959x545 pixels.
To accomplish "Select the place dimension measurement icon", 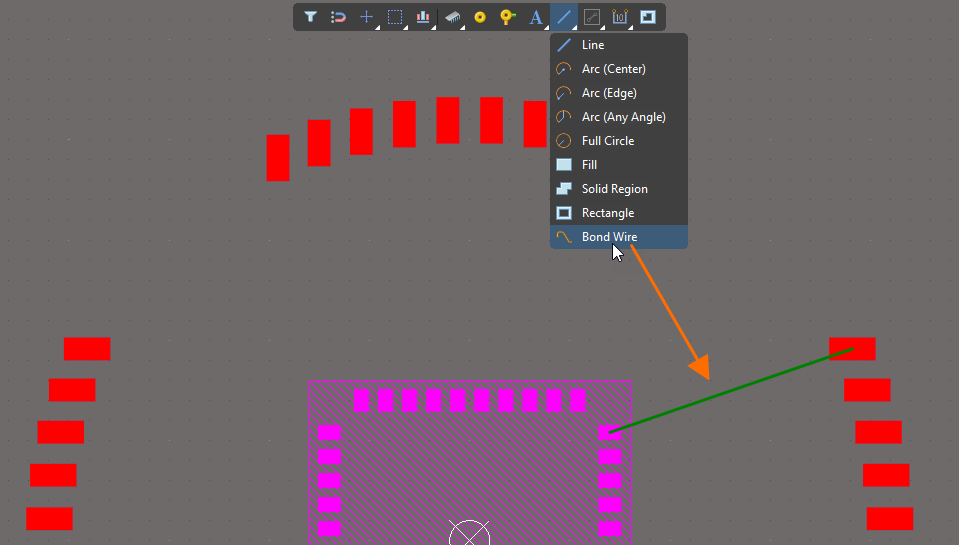I will tap(620, 17).
